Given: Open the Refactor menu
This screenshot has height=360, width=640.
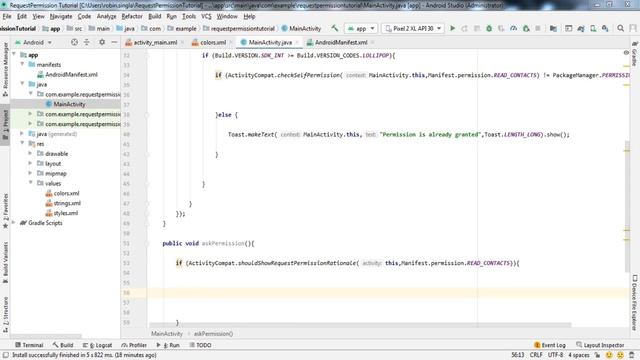Looking at the screenshot, I should tap(132, 16).
